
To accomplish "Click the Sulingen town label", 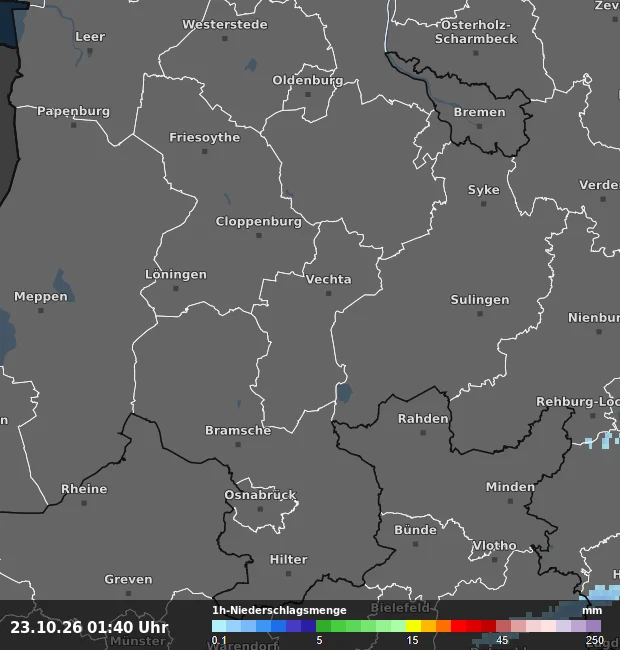I will tap(480, 300).
